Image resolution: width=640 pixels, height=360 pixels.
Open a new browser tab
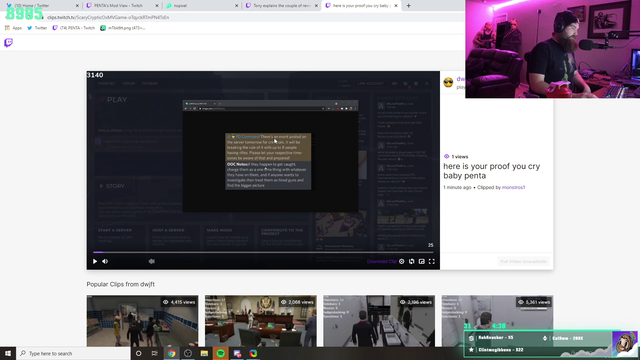pos(409,6)
